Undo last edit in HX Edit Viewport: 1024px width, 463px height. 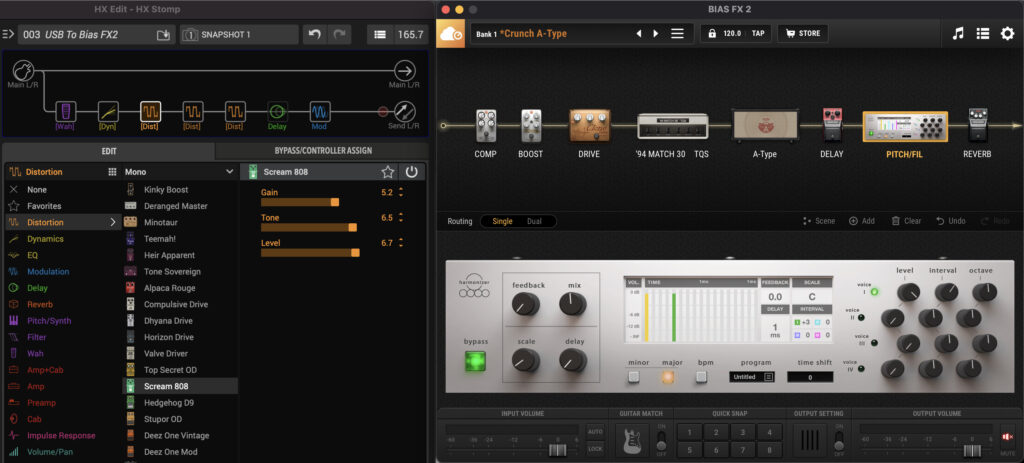315,35
